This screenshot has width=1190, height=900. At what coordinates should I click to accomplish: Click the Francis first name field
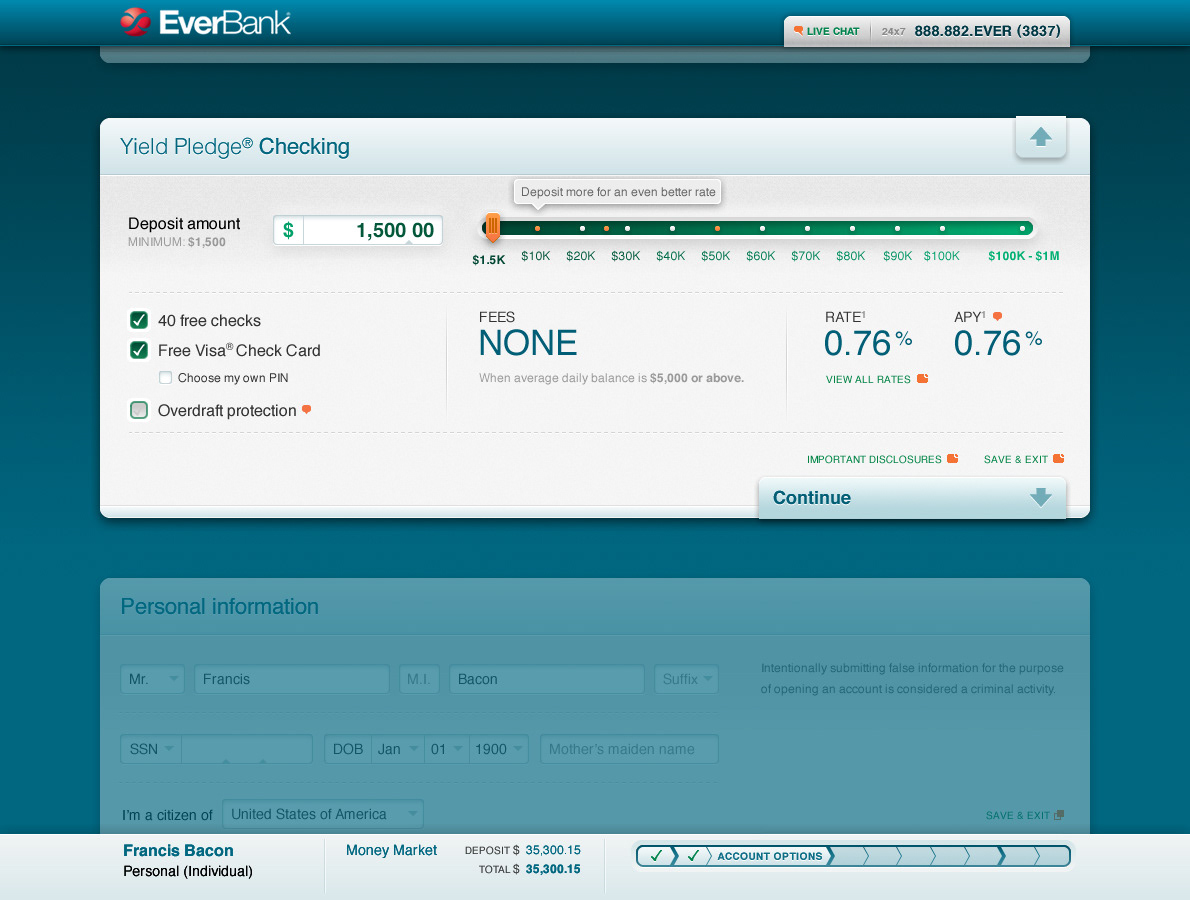click(292, 679)
